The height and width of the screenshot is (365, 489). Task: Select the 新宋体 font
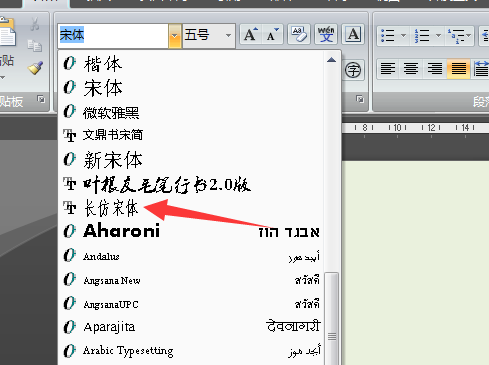coord(192,159)
